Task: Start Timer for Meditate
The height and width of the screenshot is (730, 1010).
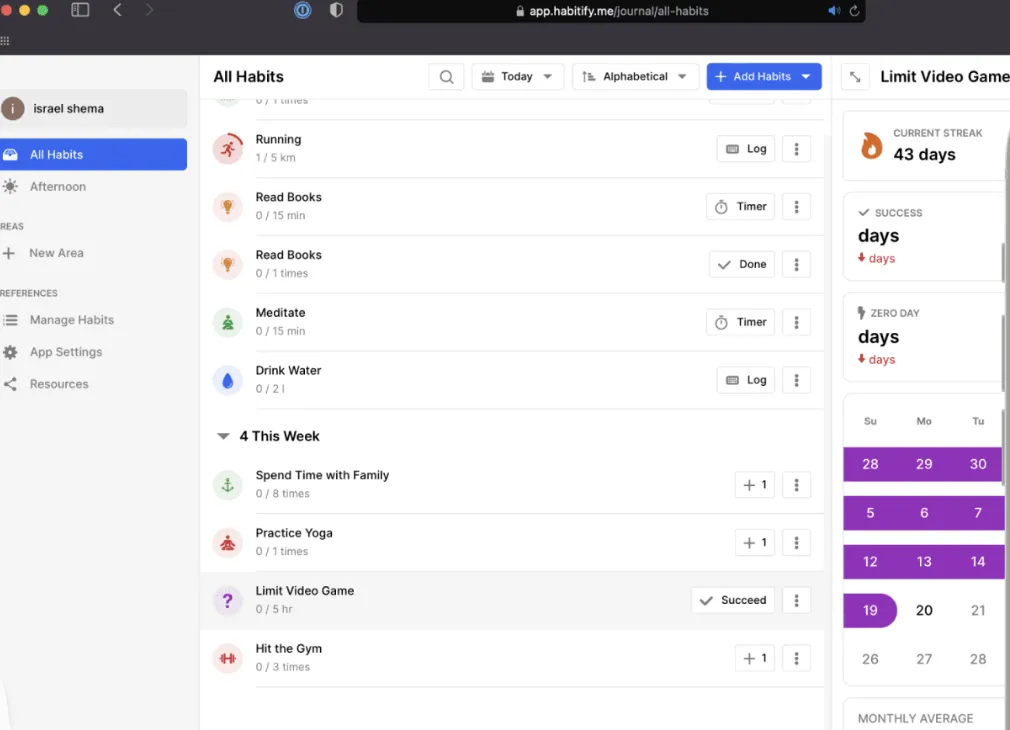Action: coord(741,322)
